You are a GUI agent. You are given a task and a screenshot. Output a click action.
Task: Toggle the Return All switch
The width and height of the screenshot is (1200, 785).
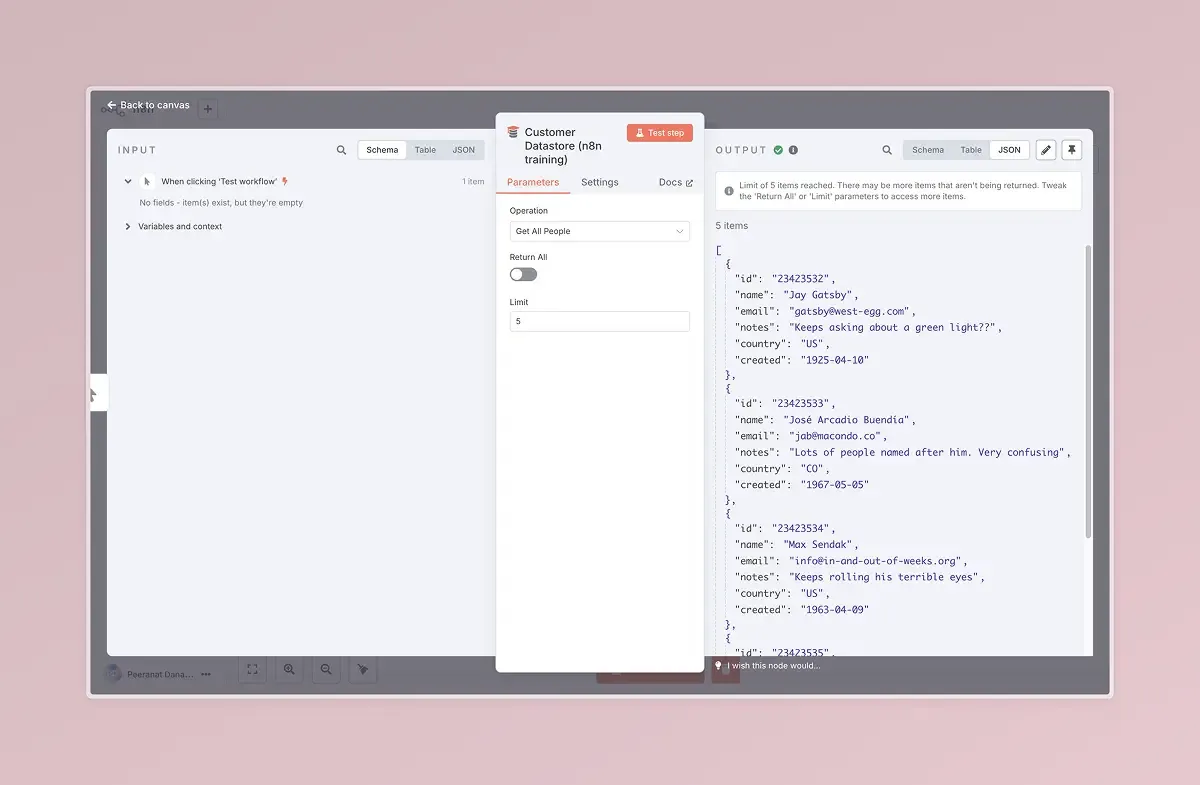pos(523,274)
